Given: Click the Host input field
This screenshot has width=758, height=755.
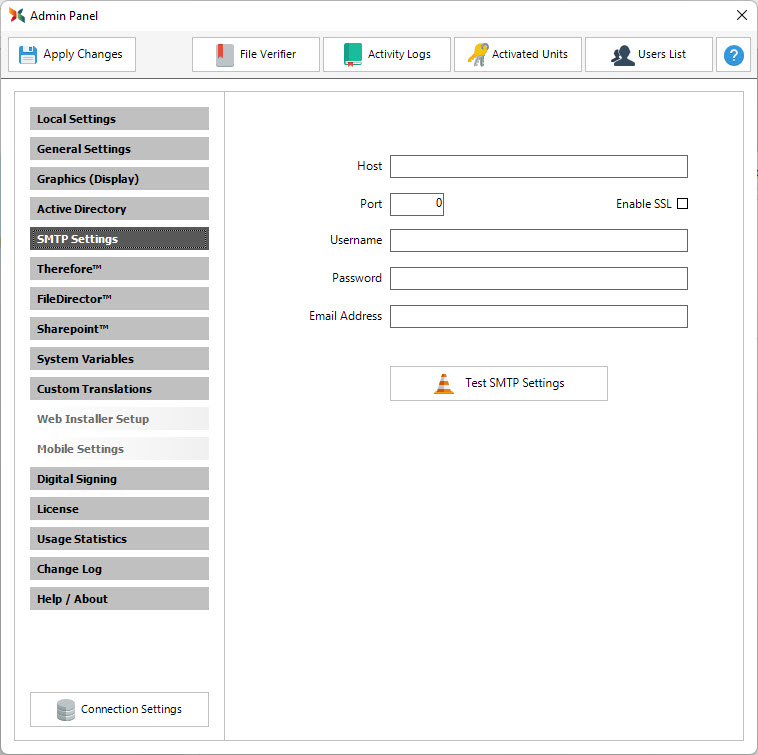Looking at the screenshot, I should pos(539,166).
